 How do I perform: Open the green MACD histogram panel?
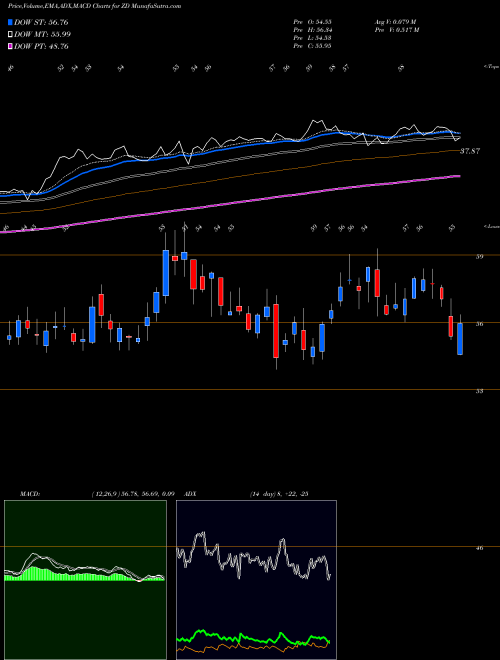pos(85,580)
